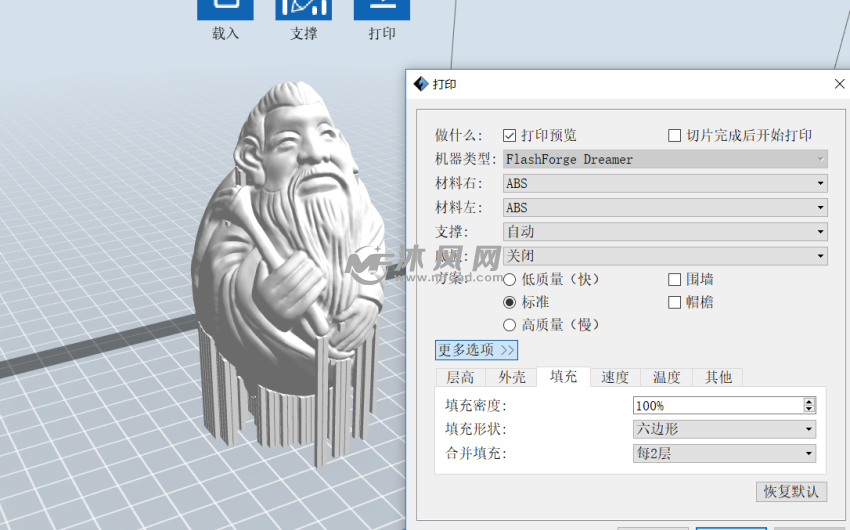Select 高质量（慢）radio option
Image resolution: width=850 pixels, height=530 pixels.
click(x=510, y=325)
